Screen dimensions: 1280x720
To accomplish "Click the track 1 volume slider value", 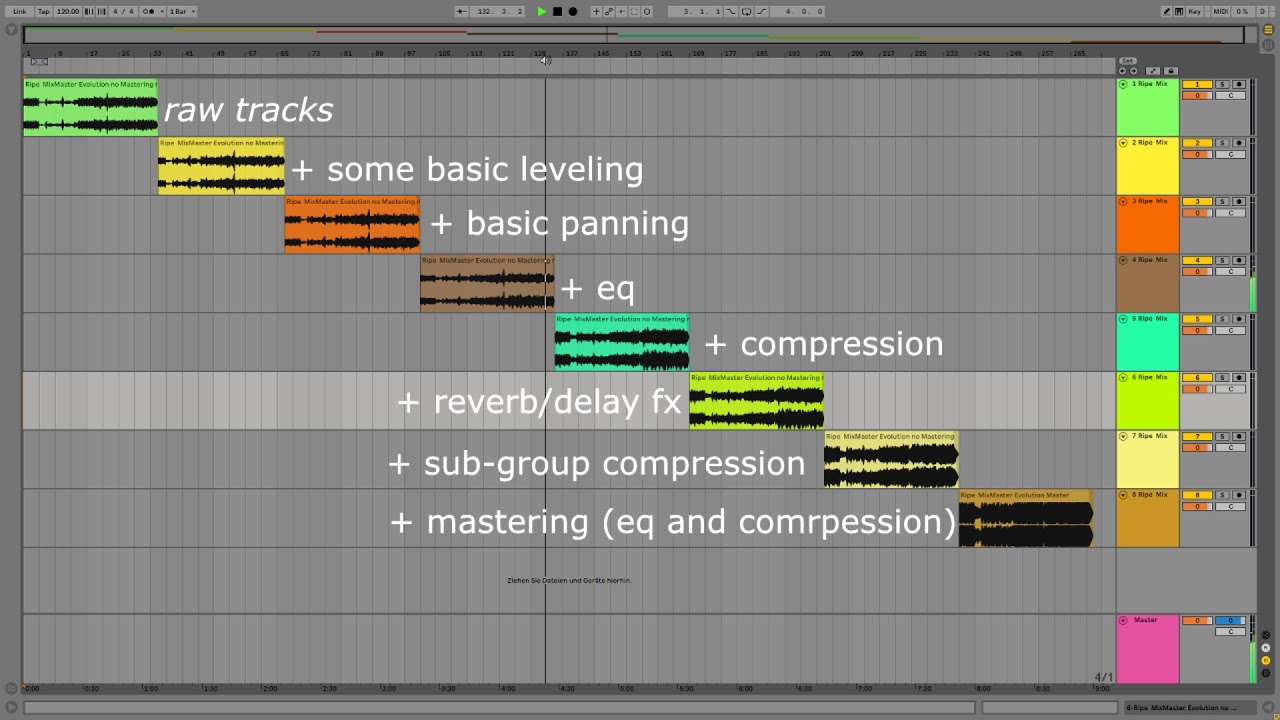I will pyautogui.click(x=1197, y=95).
